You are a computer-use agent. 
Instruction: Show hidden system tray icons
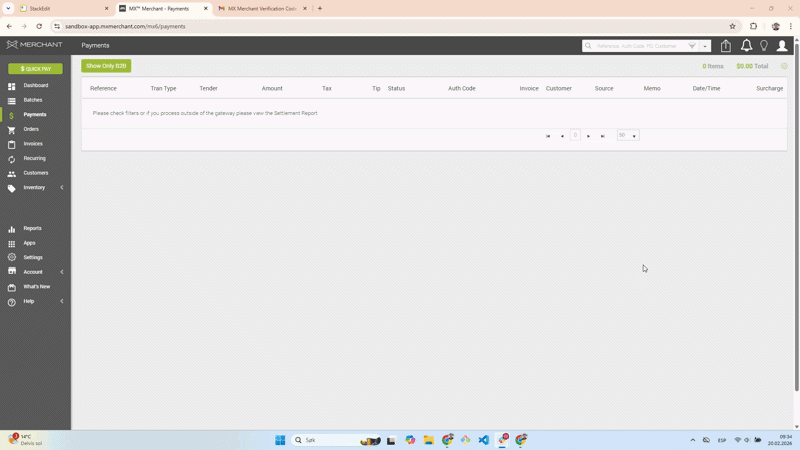point(692,440)
